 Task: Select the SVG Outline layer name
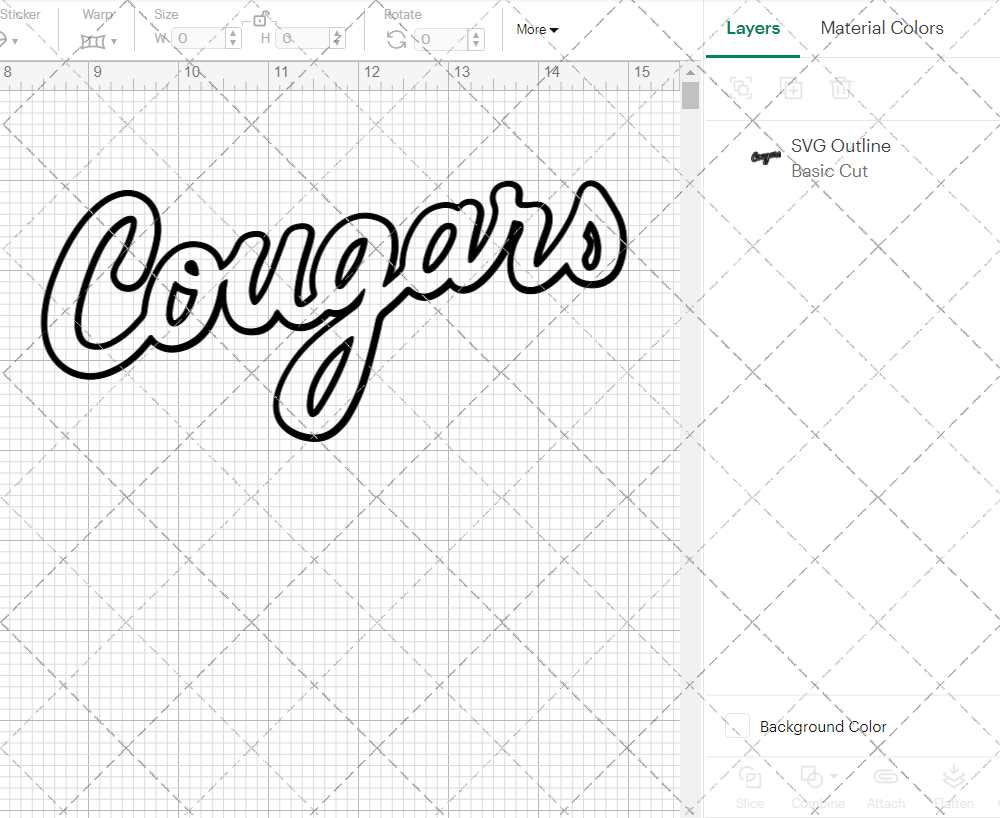[841, 145]
